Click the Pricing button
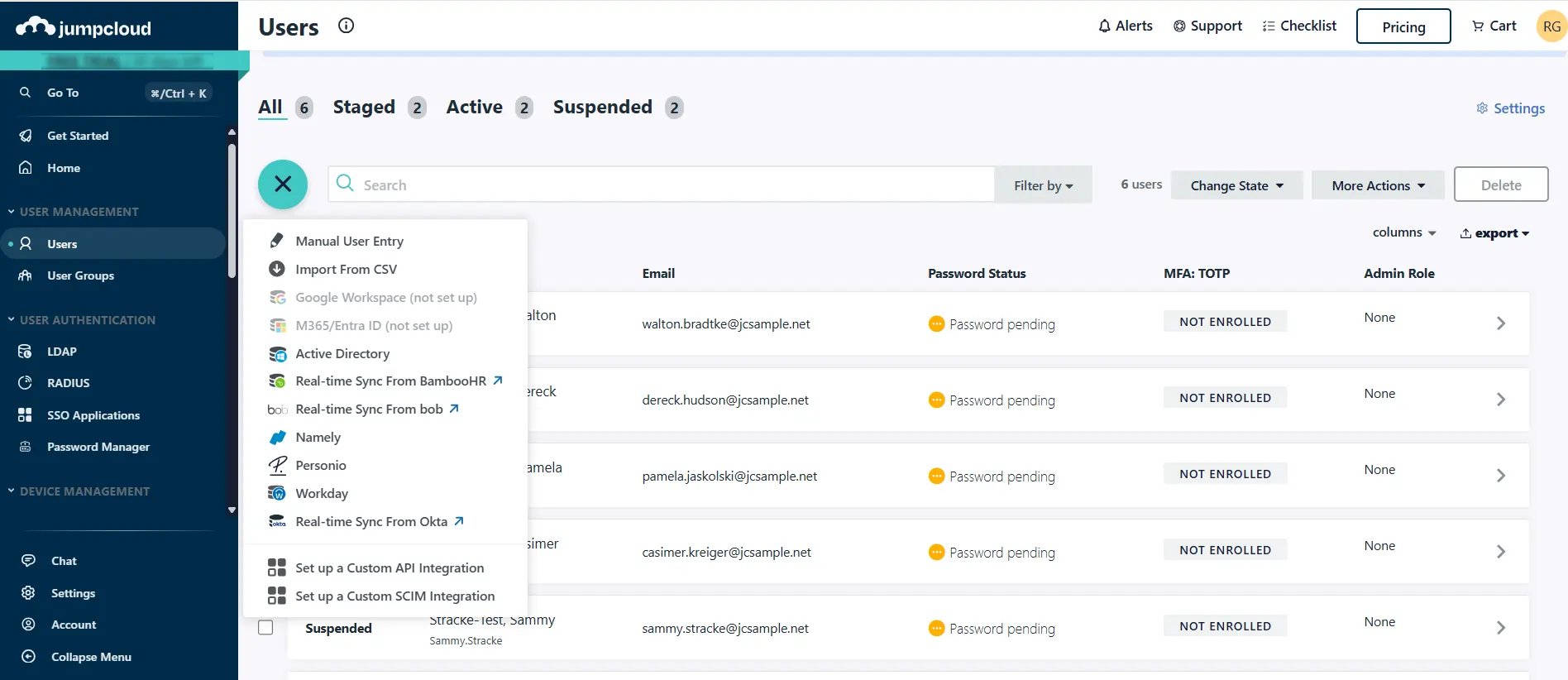Screen dimensions: 1568x680 coord(1403,26)
